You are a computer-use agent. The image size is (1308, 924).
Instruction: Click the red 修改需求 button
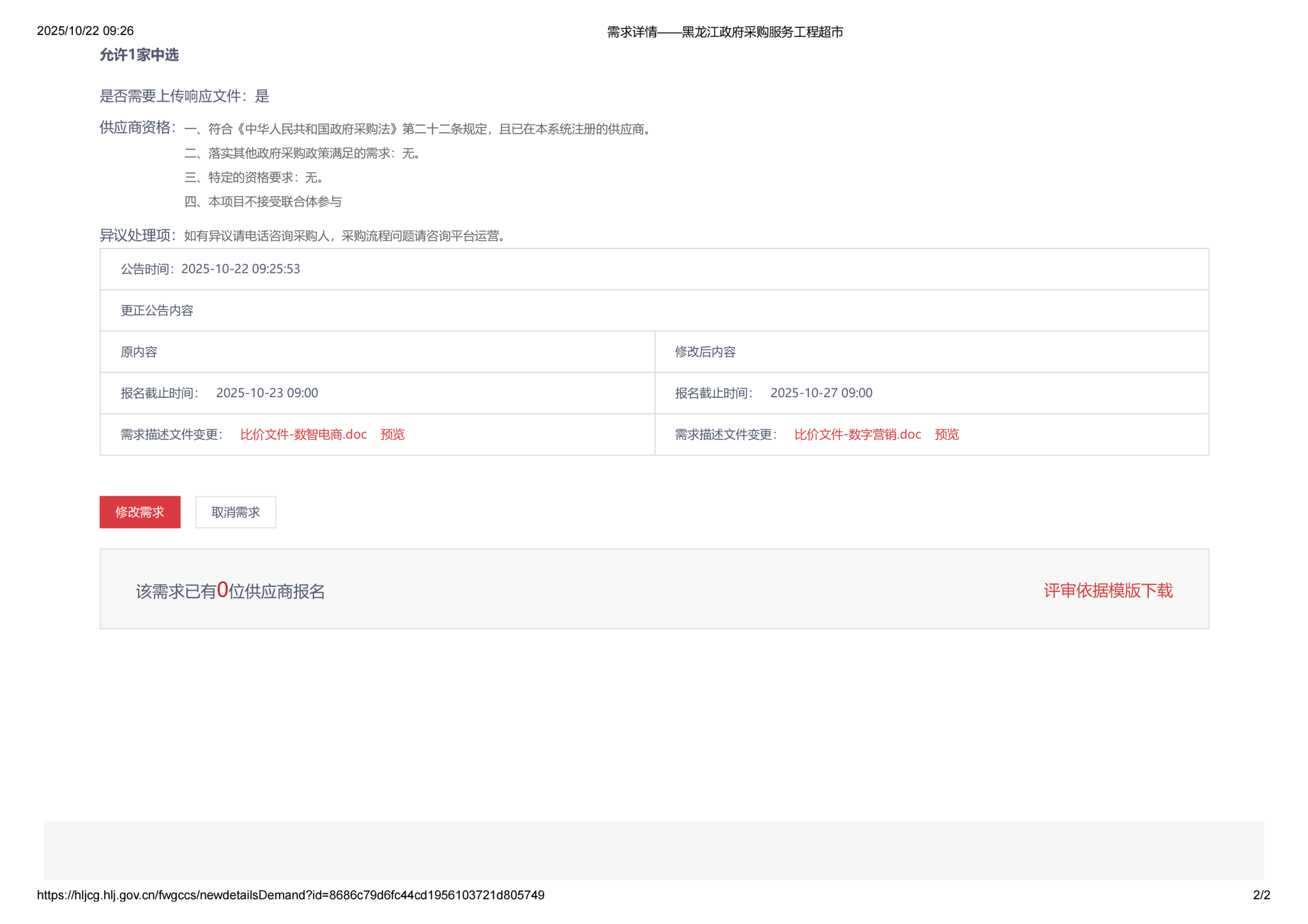pos(140,512)
